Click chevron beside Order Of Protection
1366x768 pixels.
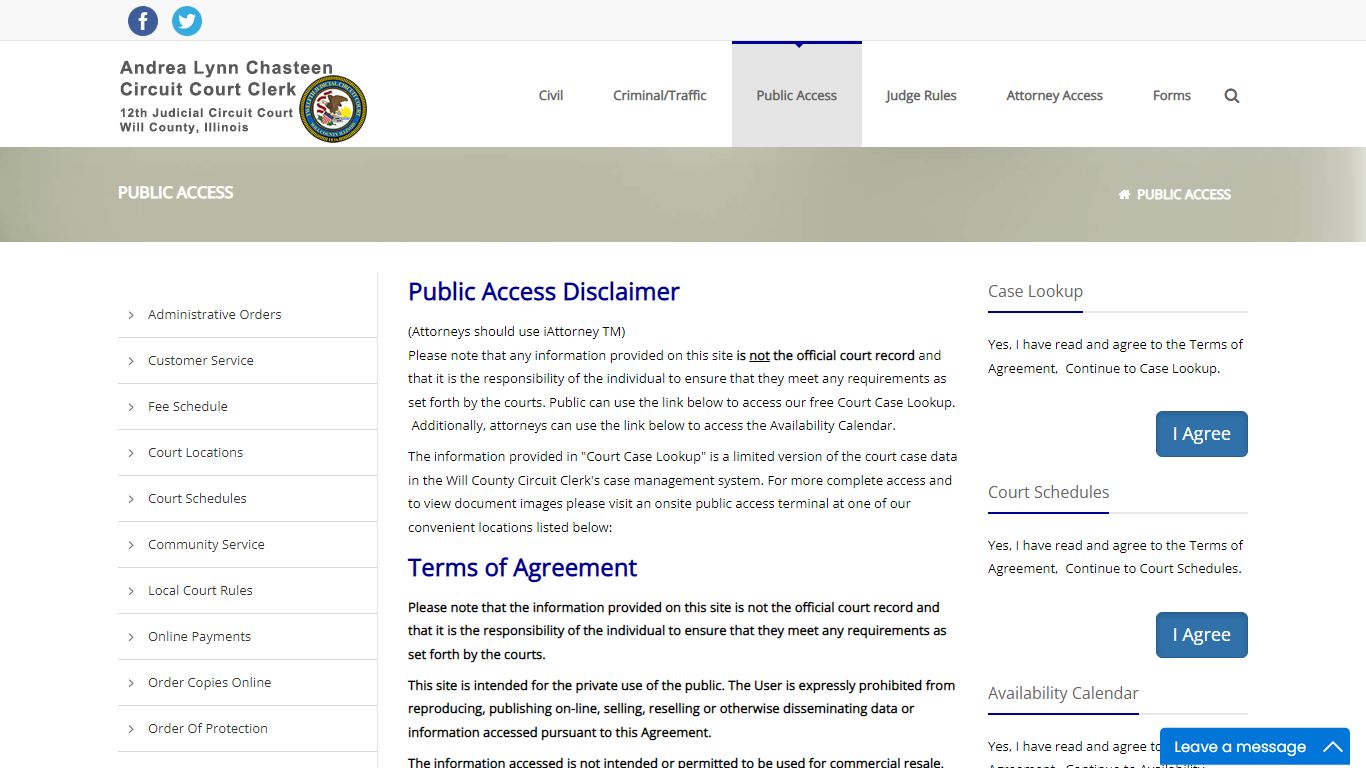[x=131, y=729]
